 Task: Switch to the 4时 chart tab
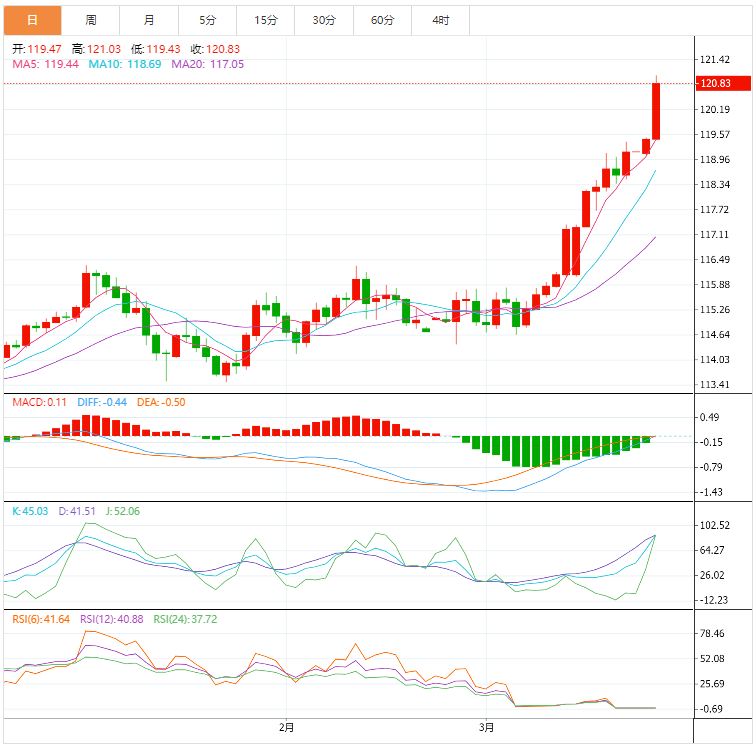coord(441,20)
